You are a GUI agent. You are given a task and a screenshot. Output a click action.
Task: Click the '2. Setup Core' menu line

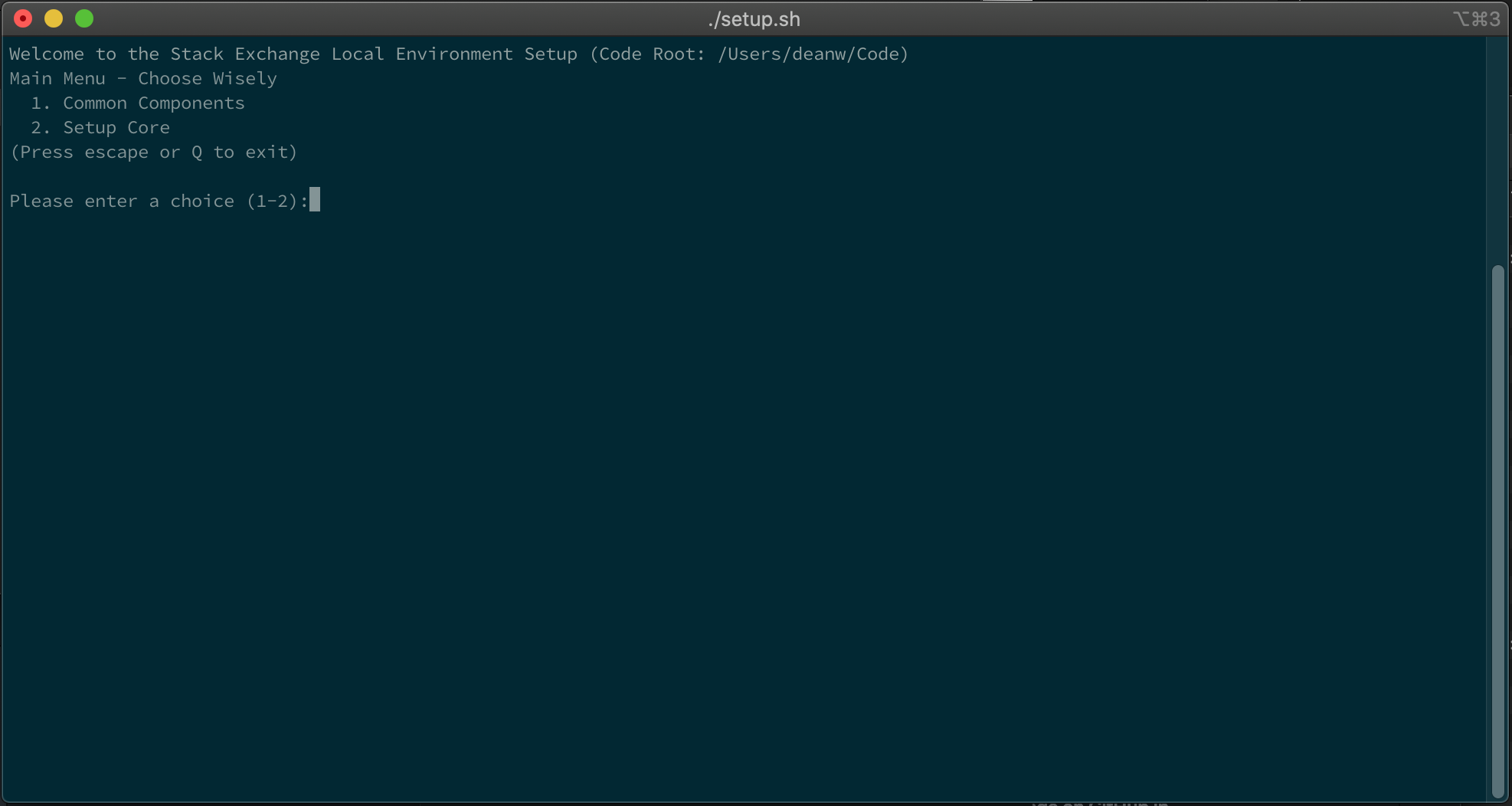point(100,128)
